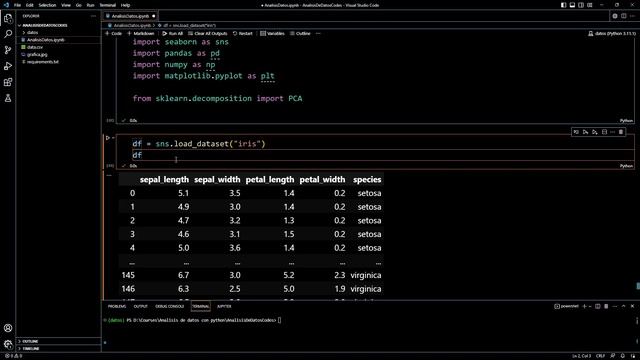Screen dimensions: 640x360
Task: Switch to the DEBUG CONSOLE tab
Action: click(169, 306)
